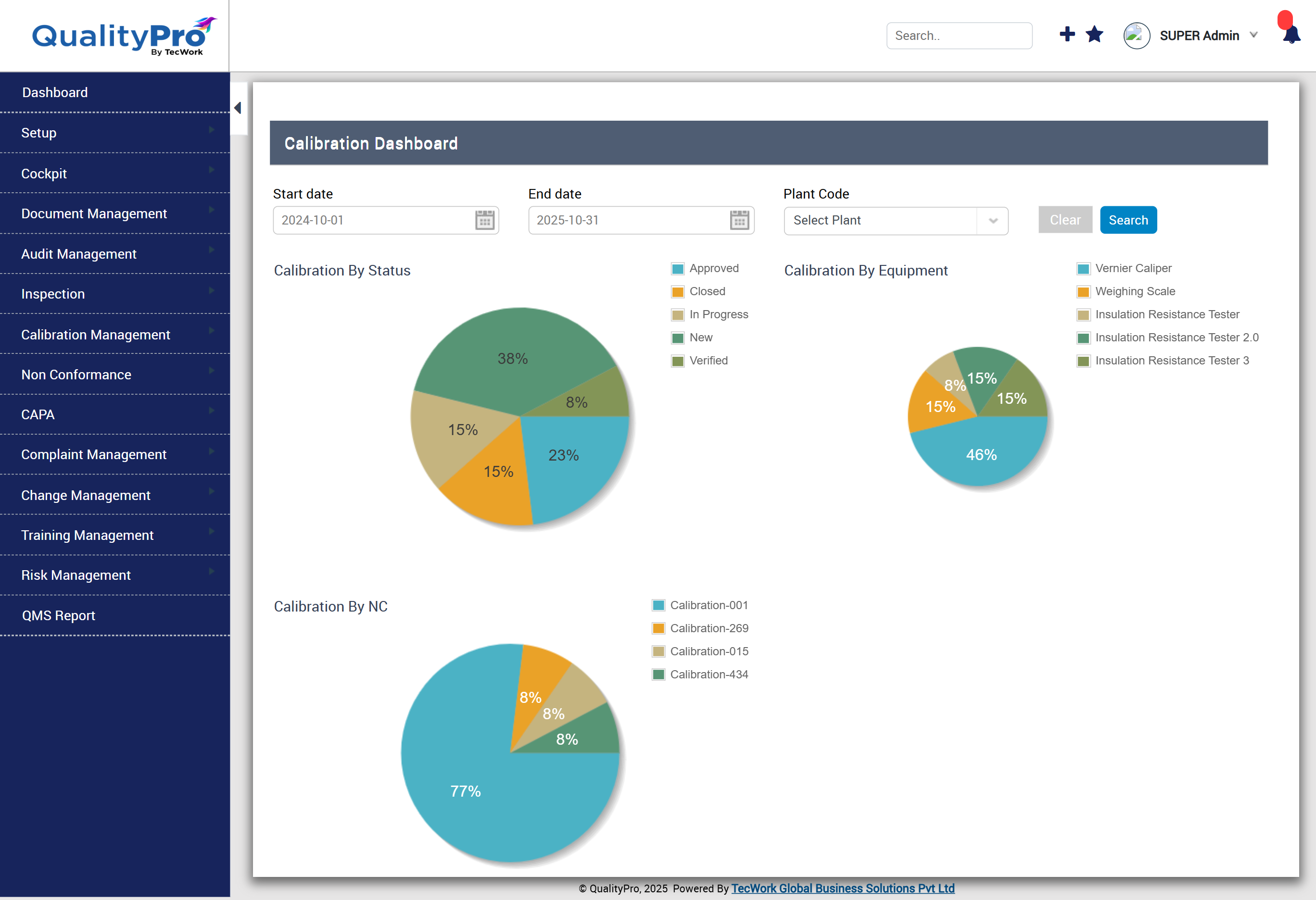Click the plus add icon in header
This screenshot has width=1316, height=900.
(1067, 35)
